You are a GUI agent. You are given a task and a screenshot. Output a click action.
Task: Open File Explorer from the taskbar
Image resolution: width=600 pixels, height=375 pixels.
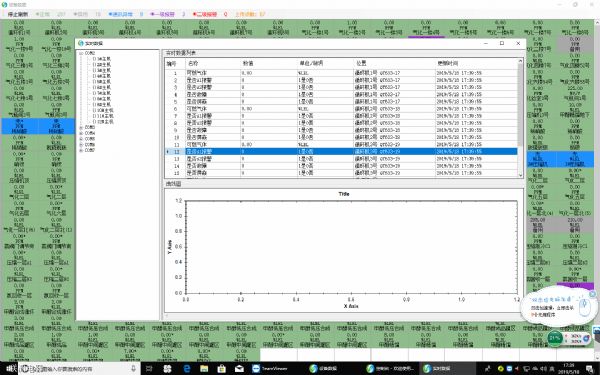pos(204,368)
